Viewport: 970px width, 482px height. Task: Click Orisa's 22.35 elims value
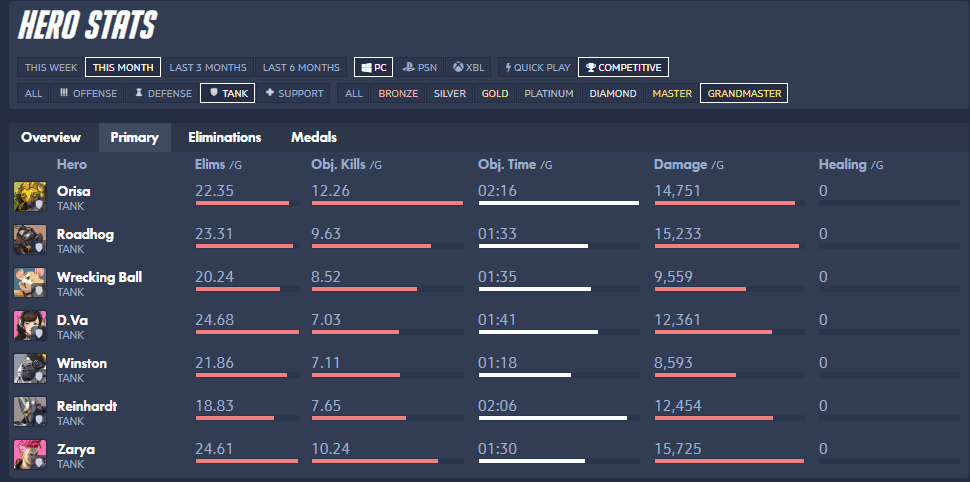pos(214,191)
